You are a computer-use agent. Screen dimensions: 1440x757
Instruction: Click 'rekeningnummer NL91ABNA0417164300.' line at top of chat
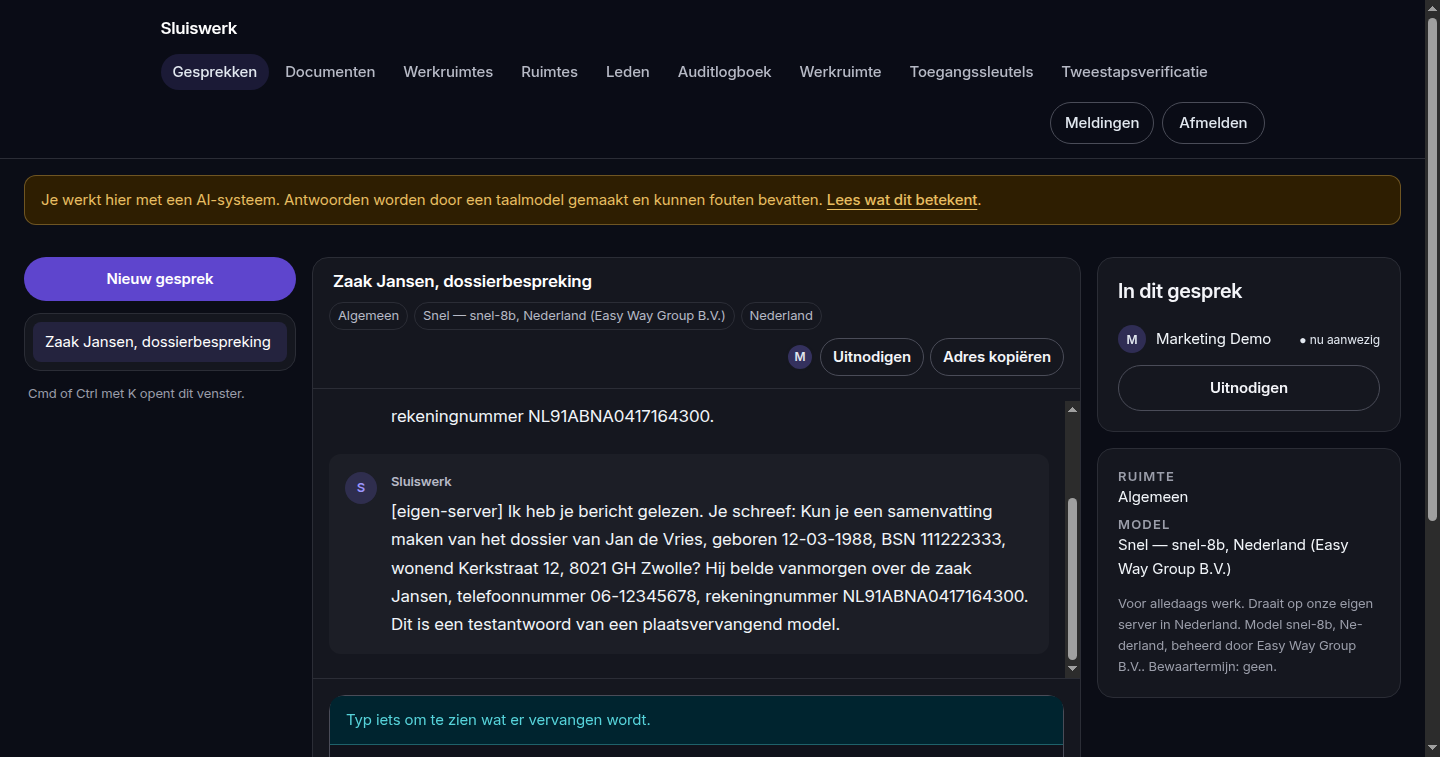coord(553,417)
